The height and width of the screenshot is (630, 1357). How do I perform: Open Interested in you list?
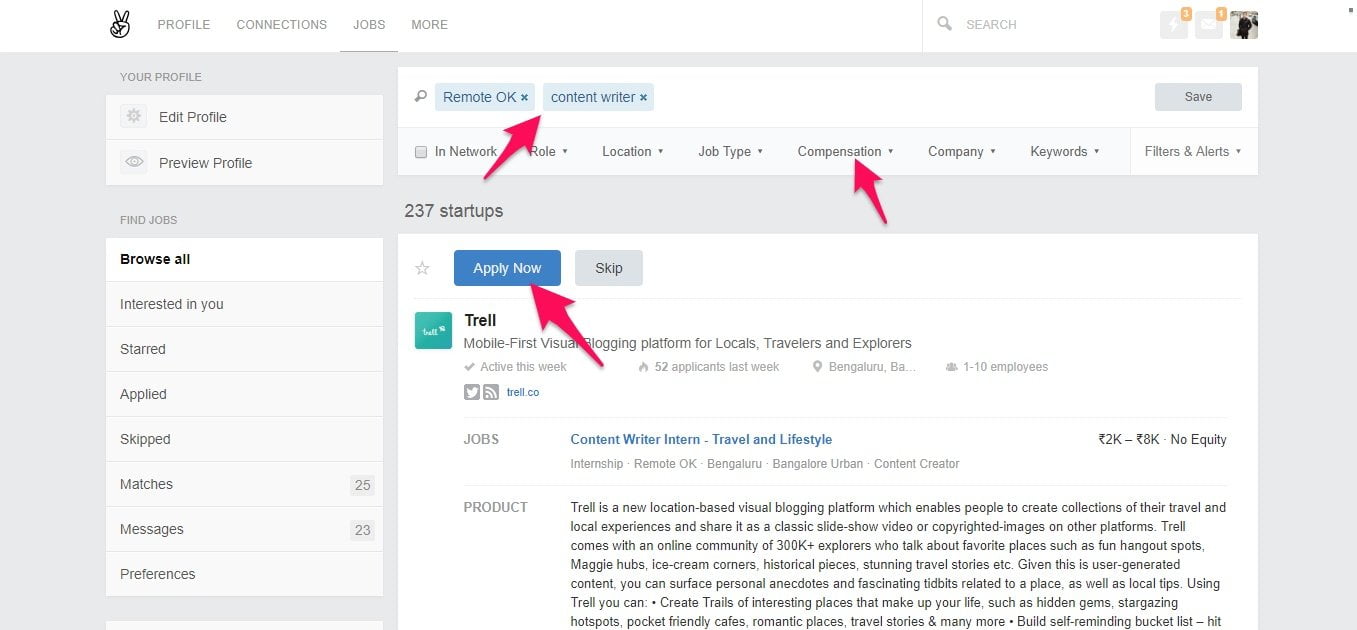(244, 304)
